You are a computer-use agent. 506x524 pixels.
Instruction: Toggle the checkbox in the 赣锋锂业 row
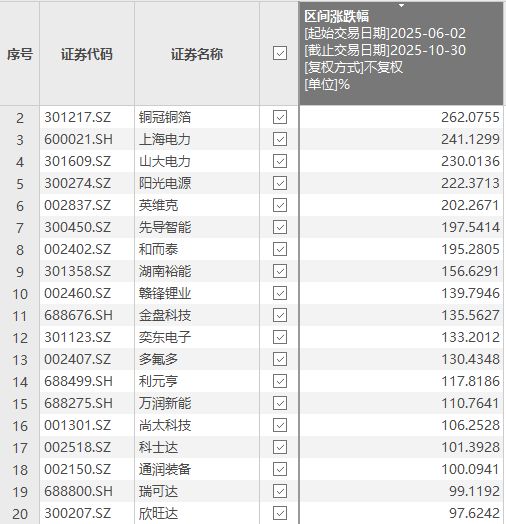click(280, 293)
